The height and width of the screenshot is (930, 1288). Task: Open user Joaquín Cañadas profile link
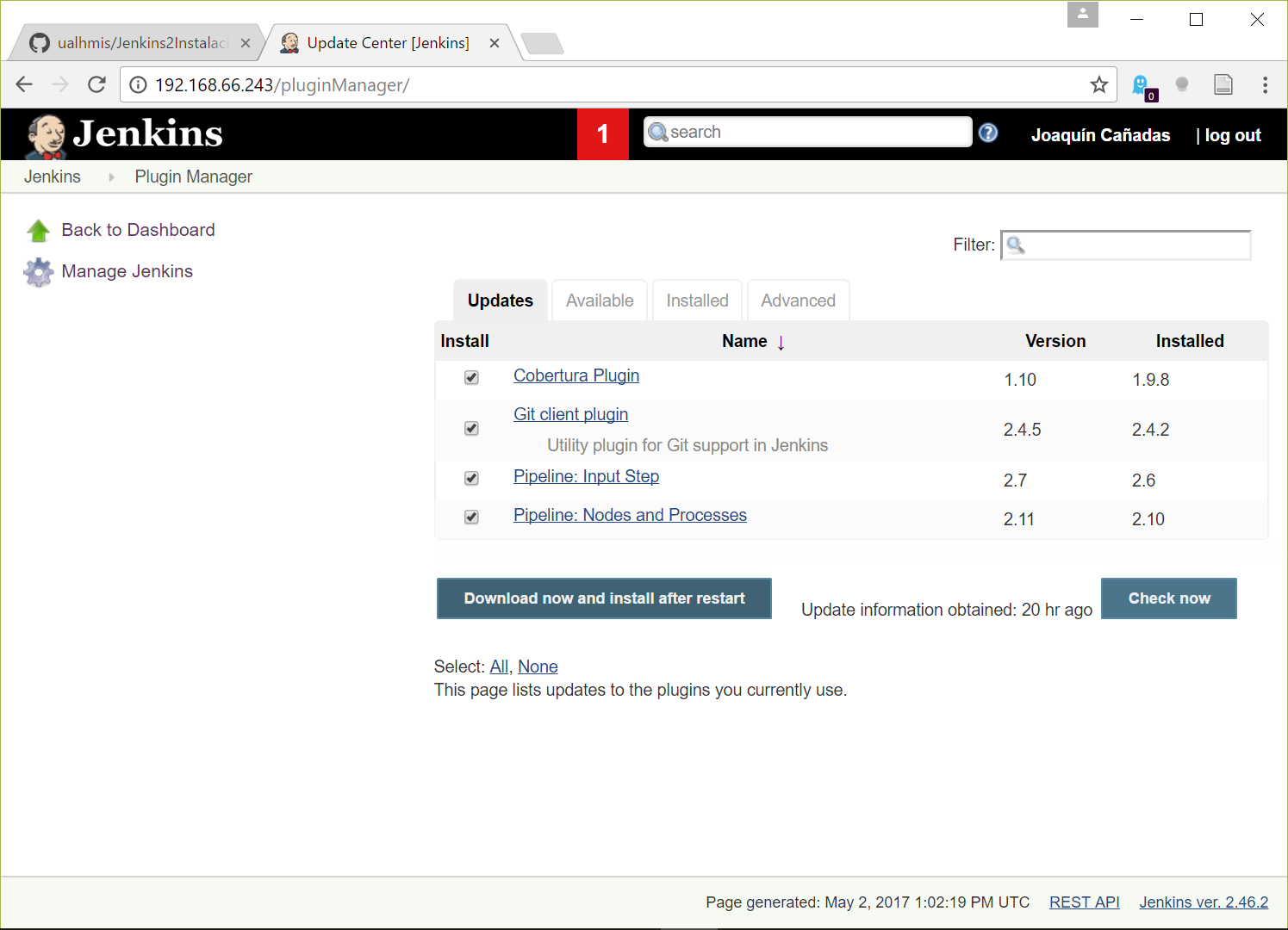coord(1100,135)
